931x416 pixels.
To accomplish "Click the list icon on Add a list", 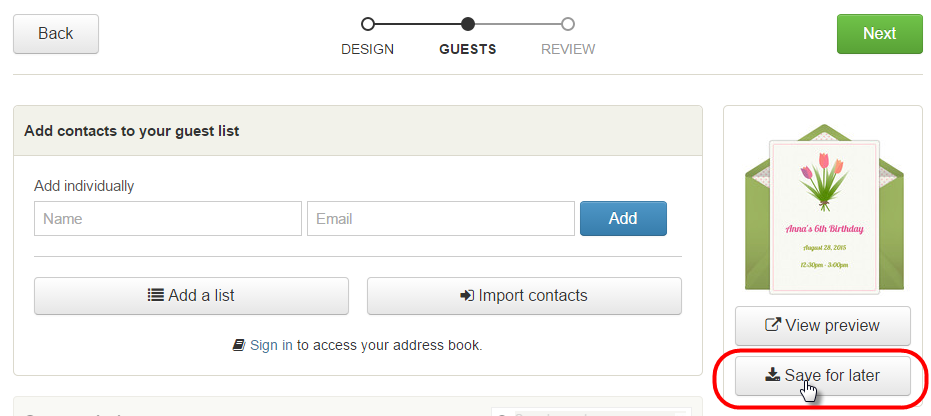I will [155, 296].
